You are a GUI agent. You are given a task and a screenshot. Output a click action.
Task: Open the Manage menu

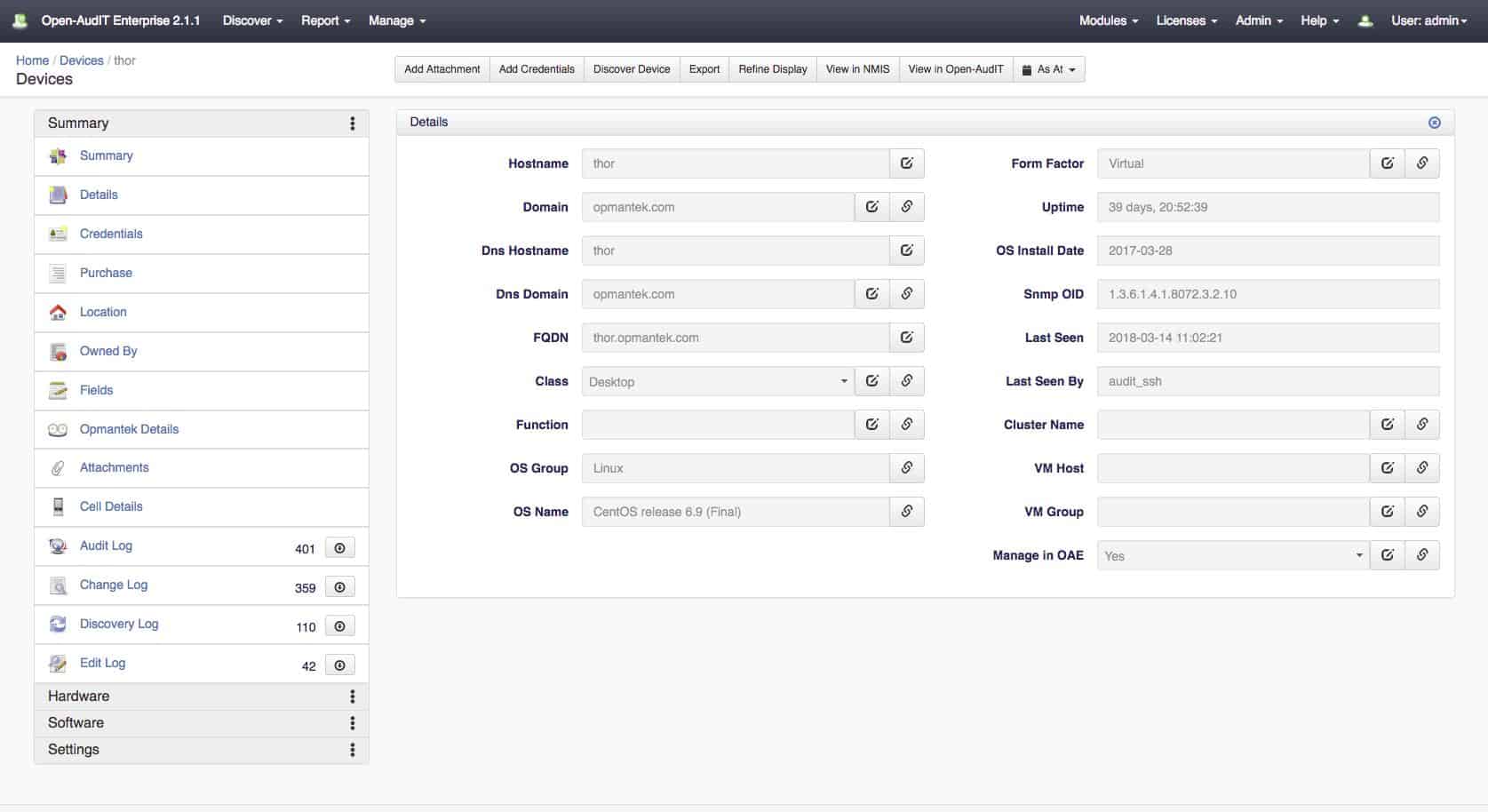[397, 20]
